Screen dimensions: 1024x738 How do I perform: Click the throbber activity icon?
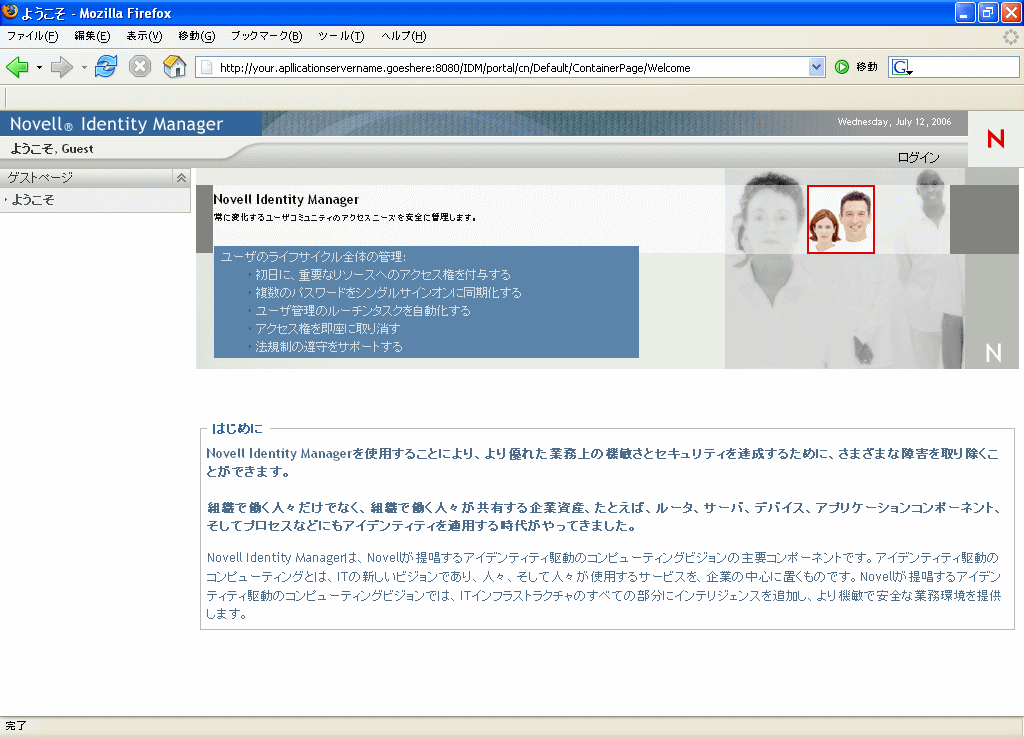pos(1010,37)
